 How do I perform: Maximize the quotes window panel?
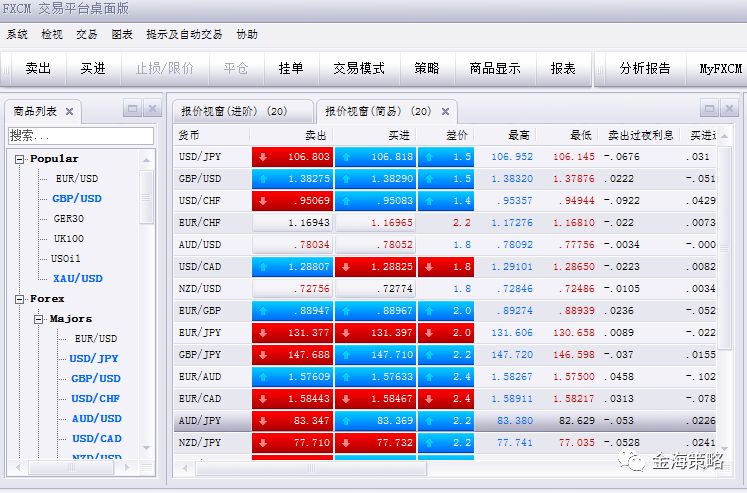(709, 109)
